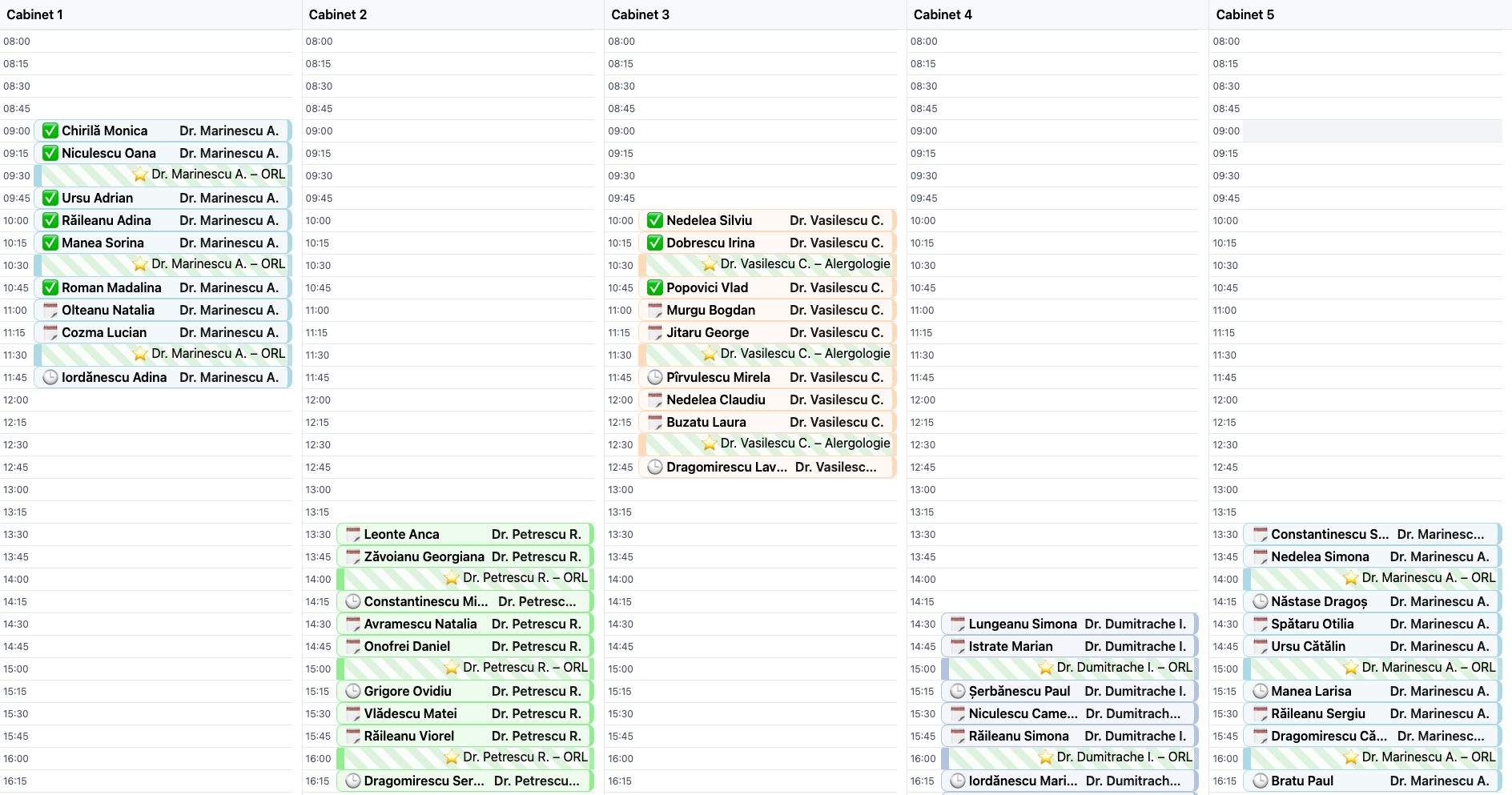Open the Răileanu Viorel appointment

click(x=465, y=736)
